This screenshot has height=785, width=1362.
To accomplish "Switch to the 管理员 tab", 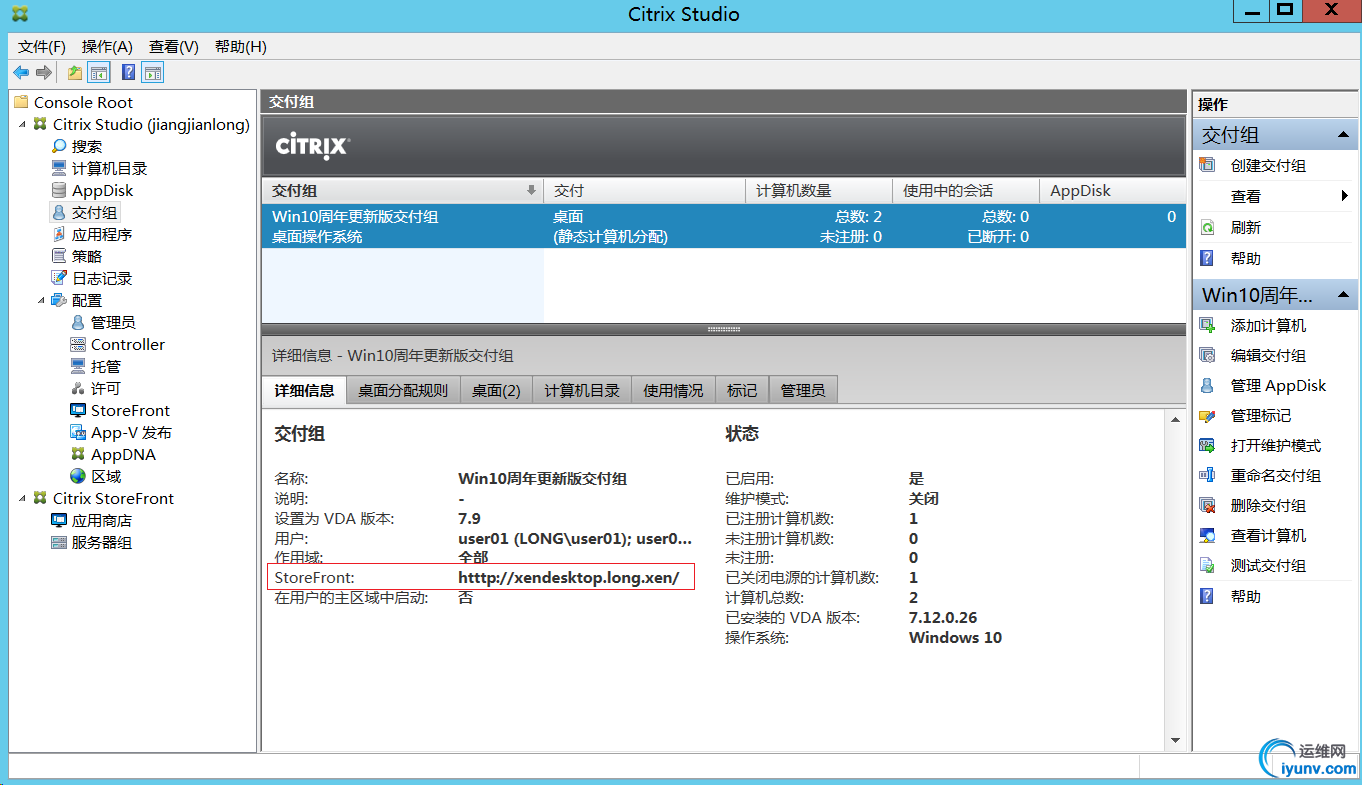I will pyautogui.click(x=803, y=391).
